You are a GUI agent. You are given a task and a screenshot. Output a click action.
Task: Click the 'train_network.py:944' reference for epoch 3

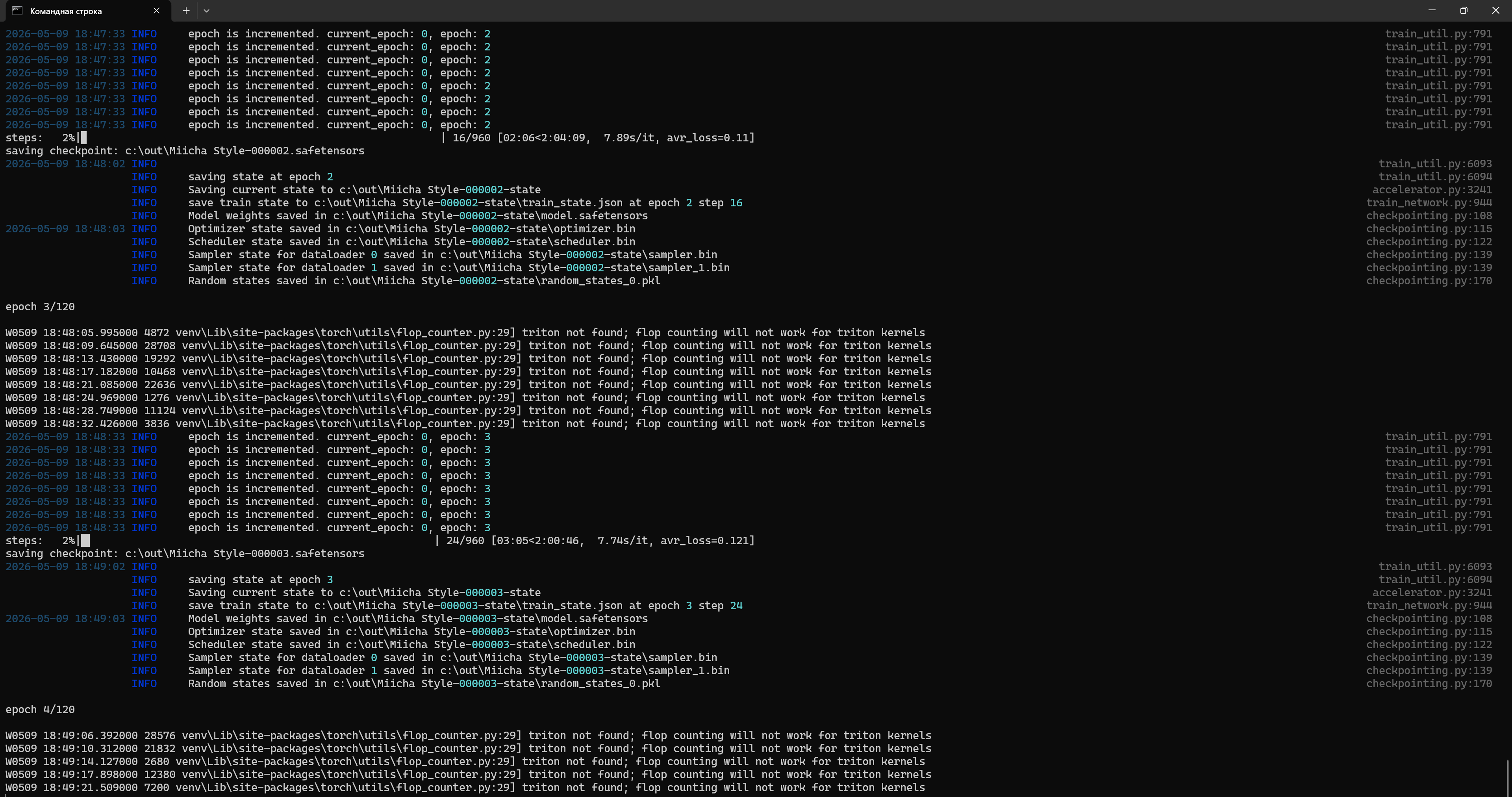click(x=1429, y=605)
